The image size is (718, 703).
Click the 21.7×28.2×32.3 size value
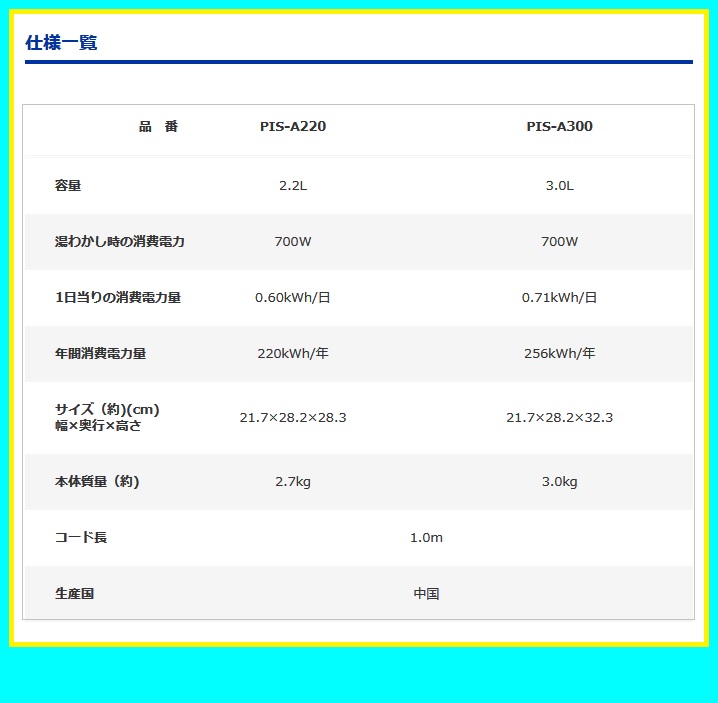[x=559, y=417]
